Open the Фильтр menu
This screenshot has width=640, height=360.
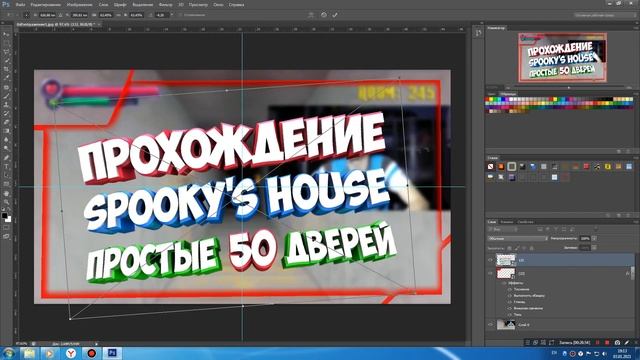165,4
